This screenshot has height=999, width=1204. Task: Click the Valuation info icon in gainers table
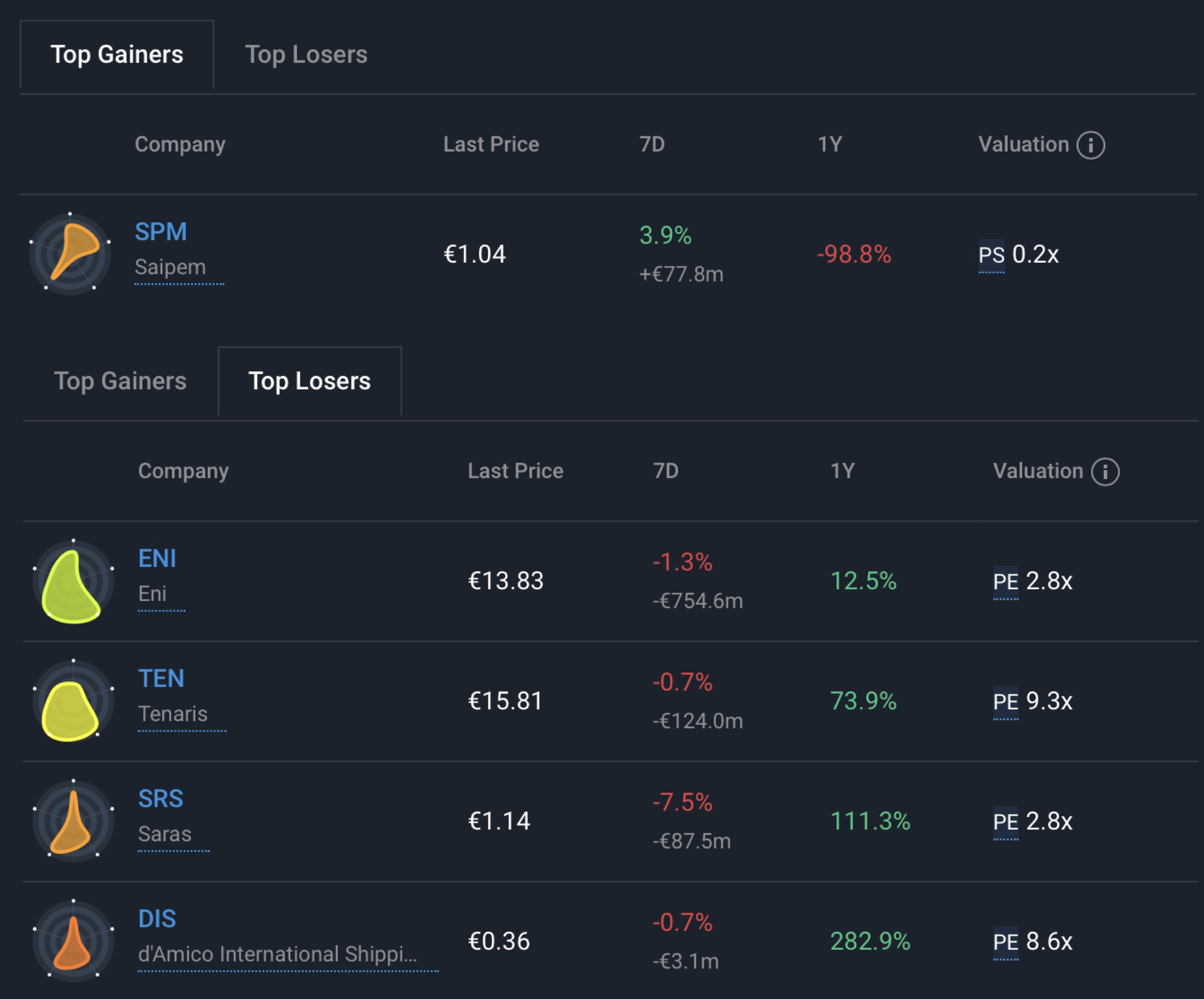point(1090,145)
